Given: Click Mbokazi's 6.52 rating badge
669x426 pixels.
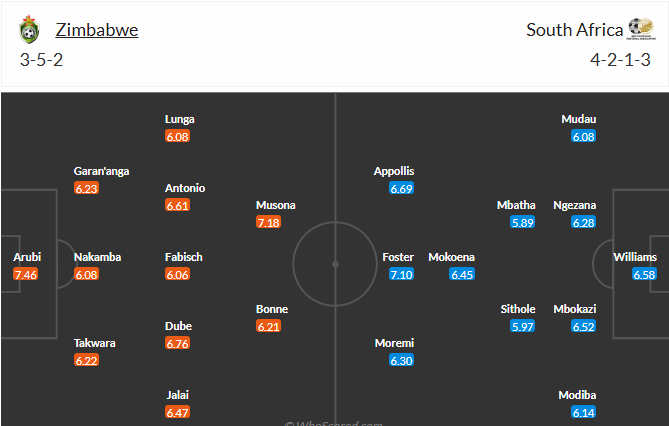Looking at the screenshot, I should [x=584, y=326].
